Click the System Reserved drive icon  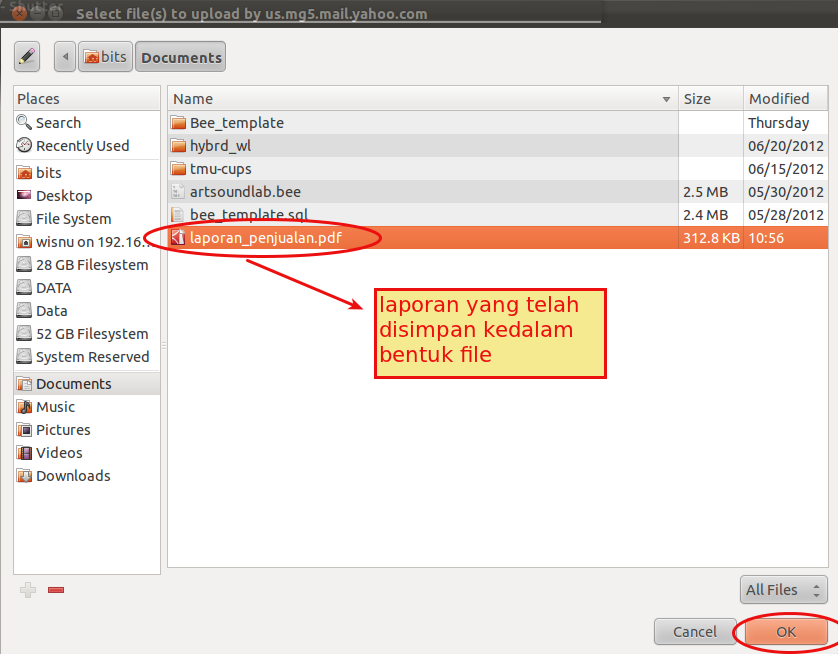(x=24, y=356)
